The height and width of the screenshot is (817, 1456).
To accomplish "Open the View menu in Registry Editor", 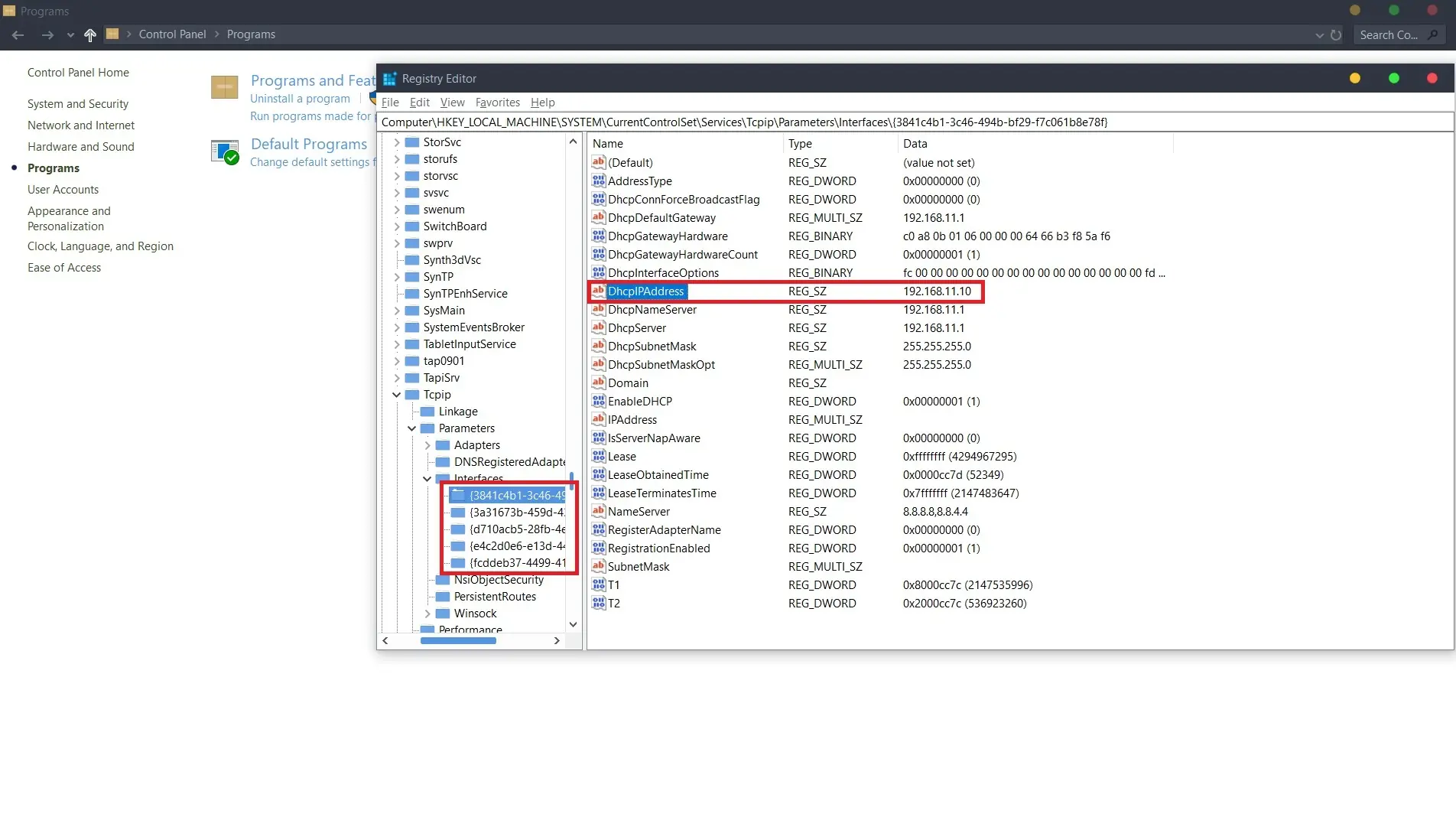I will pos(453,103).
